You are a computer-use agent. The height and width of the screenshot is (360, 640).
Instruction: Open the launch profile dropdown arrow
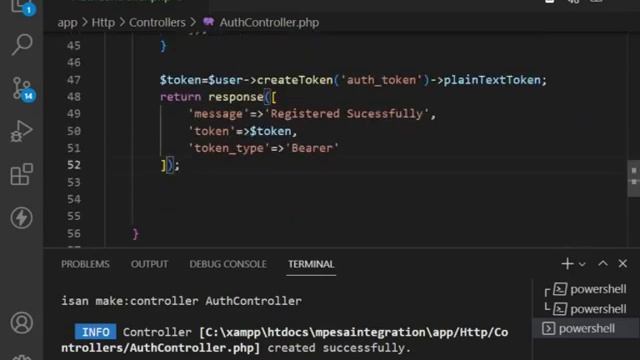pyautogui.click(x=582, y=264)
